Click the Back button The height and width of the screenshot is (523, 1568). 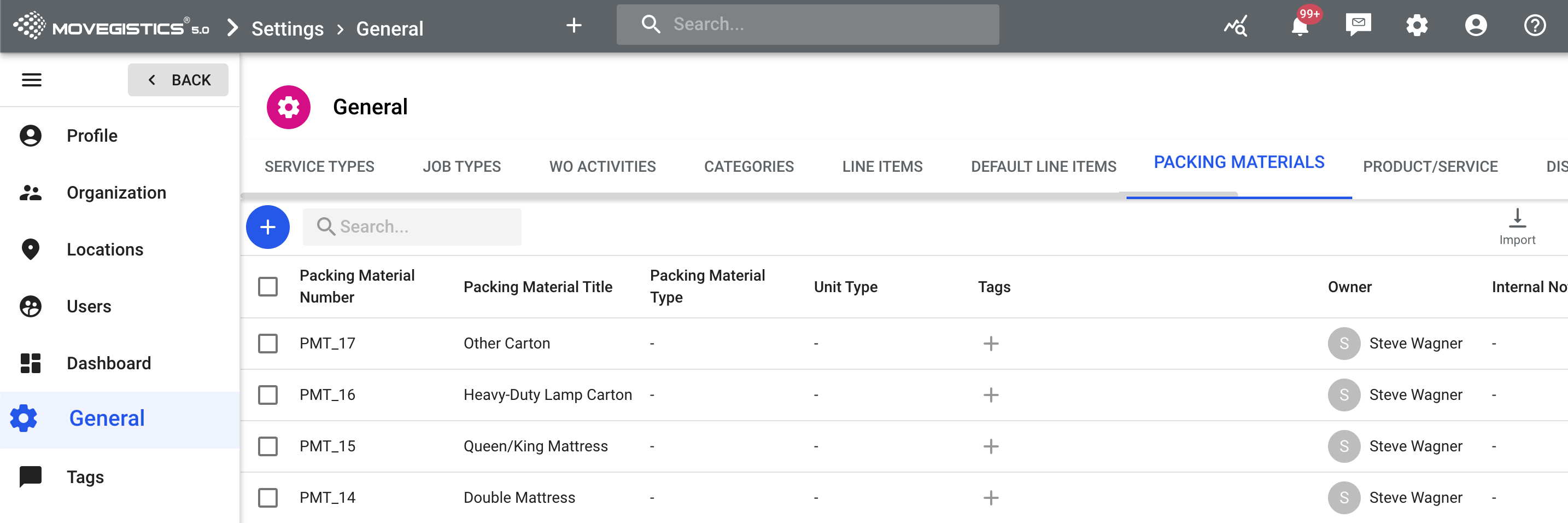click(x=178, y=80)
